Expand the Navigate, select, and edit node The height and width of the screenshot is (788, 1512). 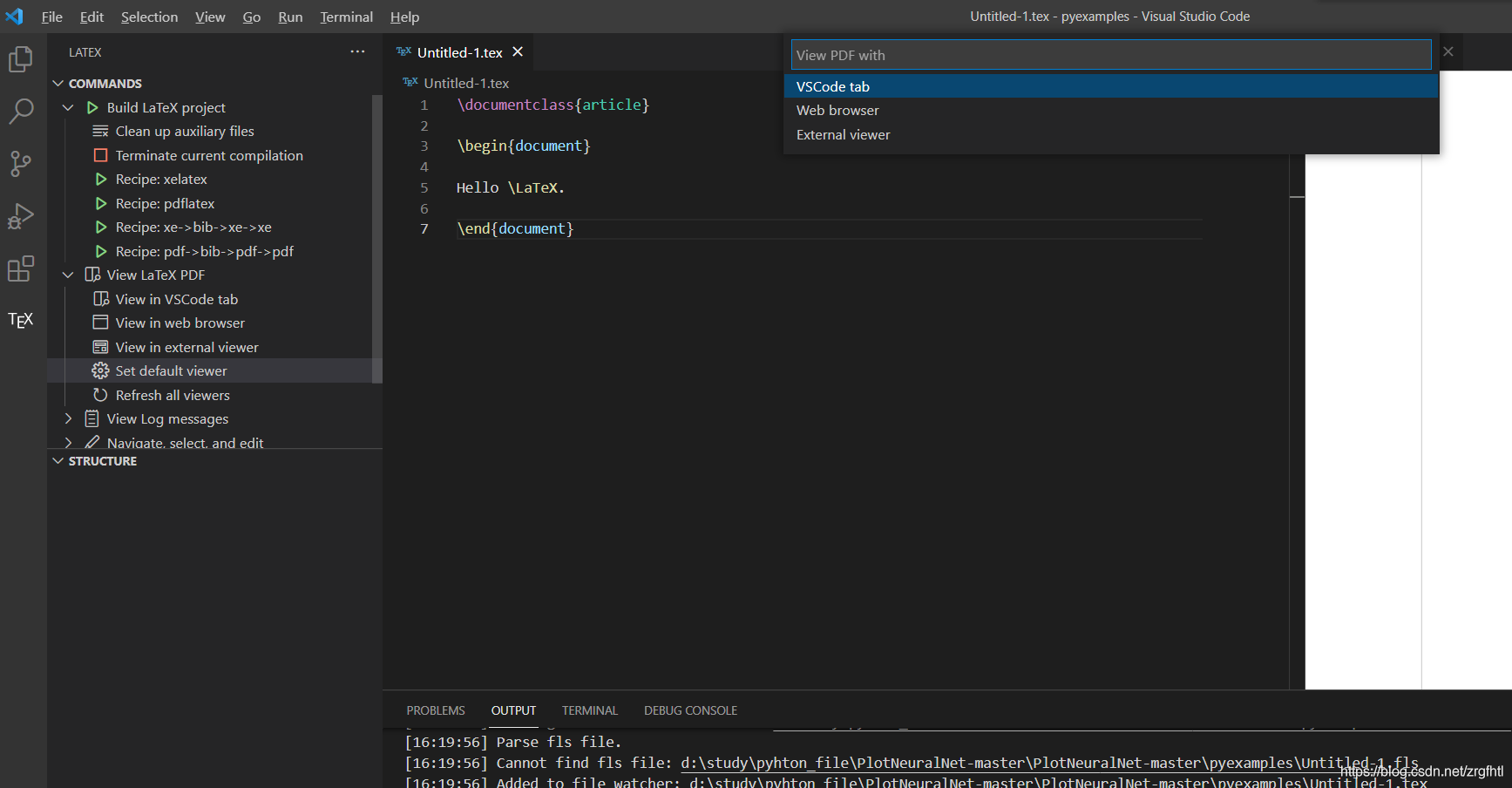tap(68, 442)
